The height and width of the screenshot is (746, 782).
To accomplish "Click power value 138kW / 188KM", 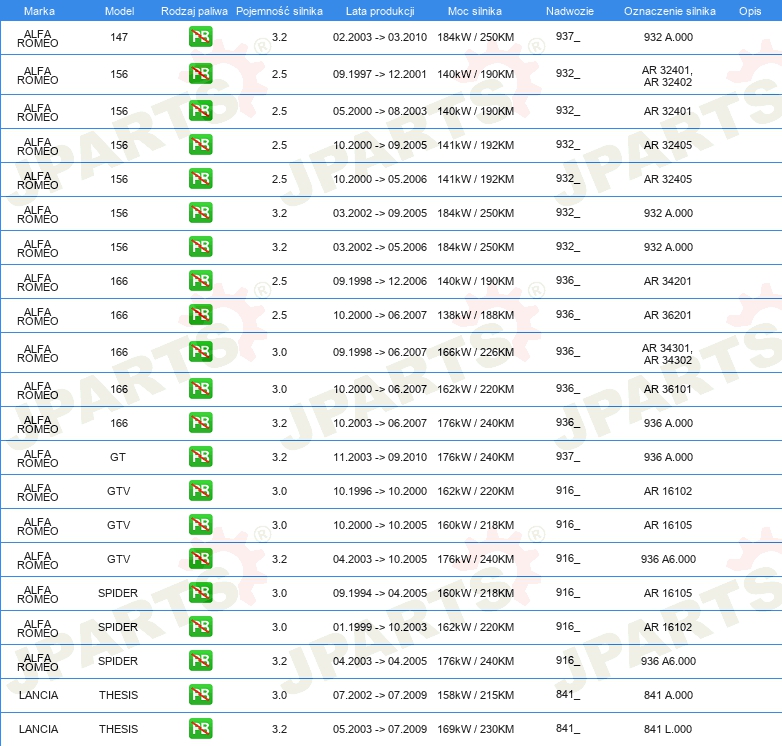I will point(476,315).
